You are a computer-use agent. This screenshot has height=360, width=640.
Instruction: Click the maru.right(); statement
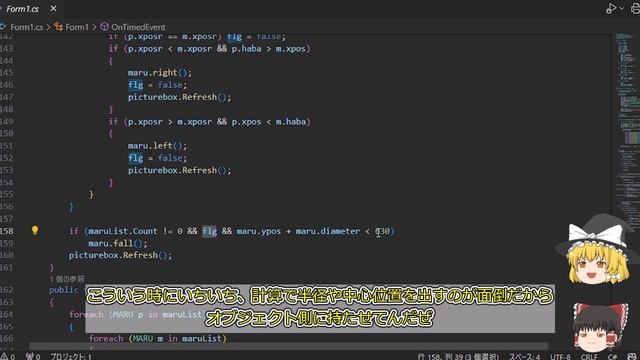point(160,73)
